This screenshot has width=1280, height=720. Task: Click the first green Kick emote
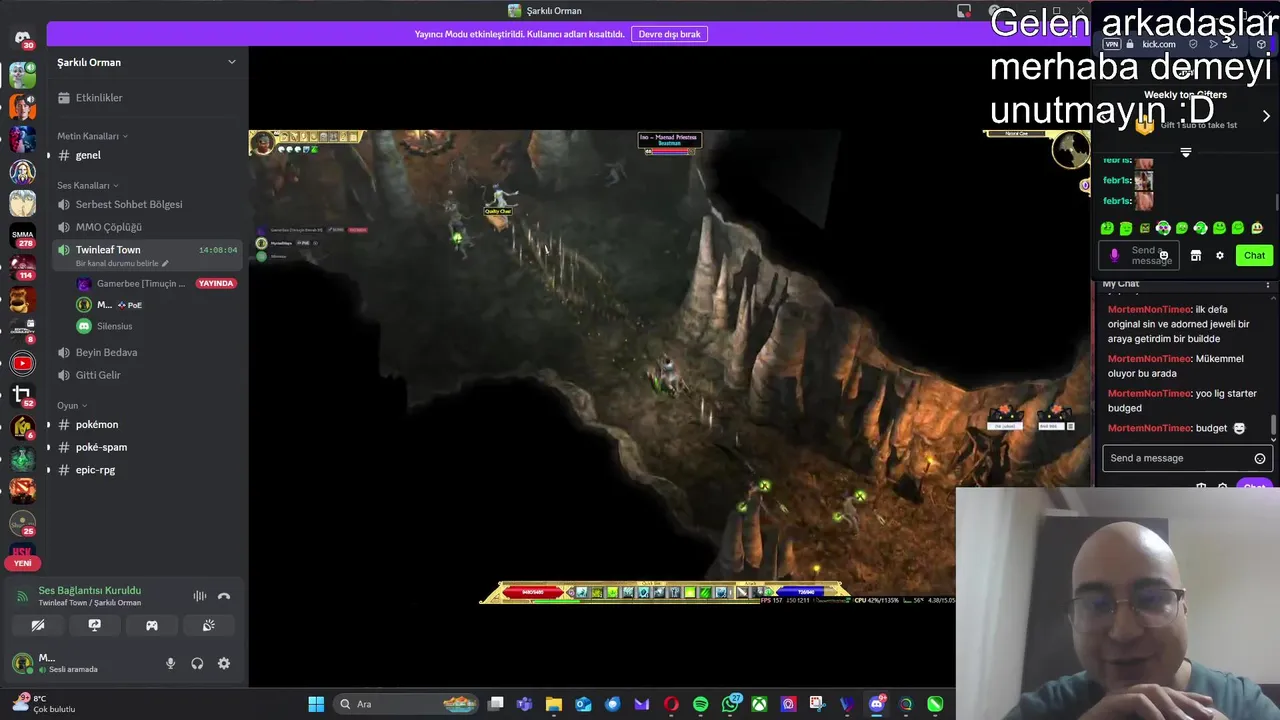click(1107, 228)
